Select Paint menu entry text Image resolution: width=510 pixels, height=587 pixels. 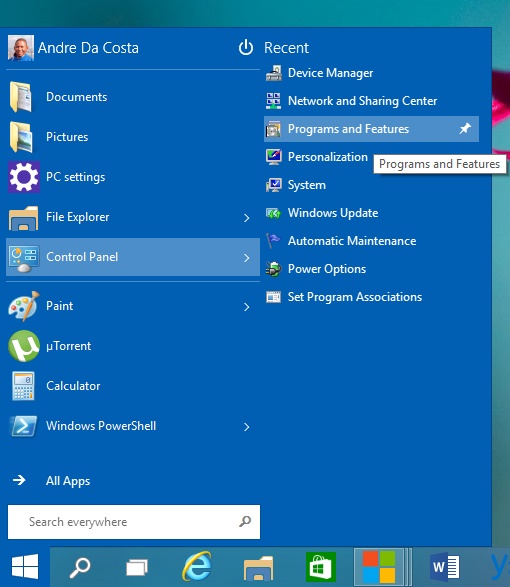[x=60, y=306]
